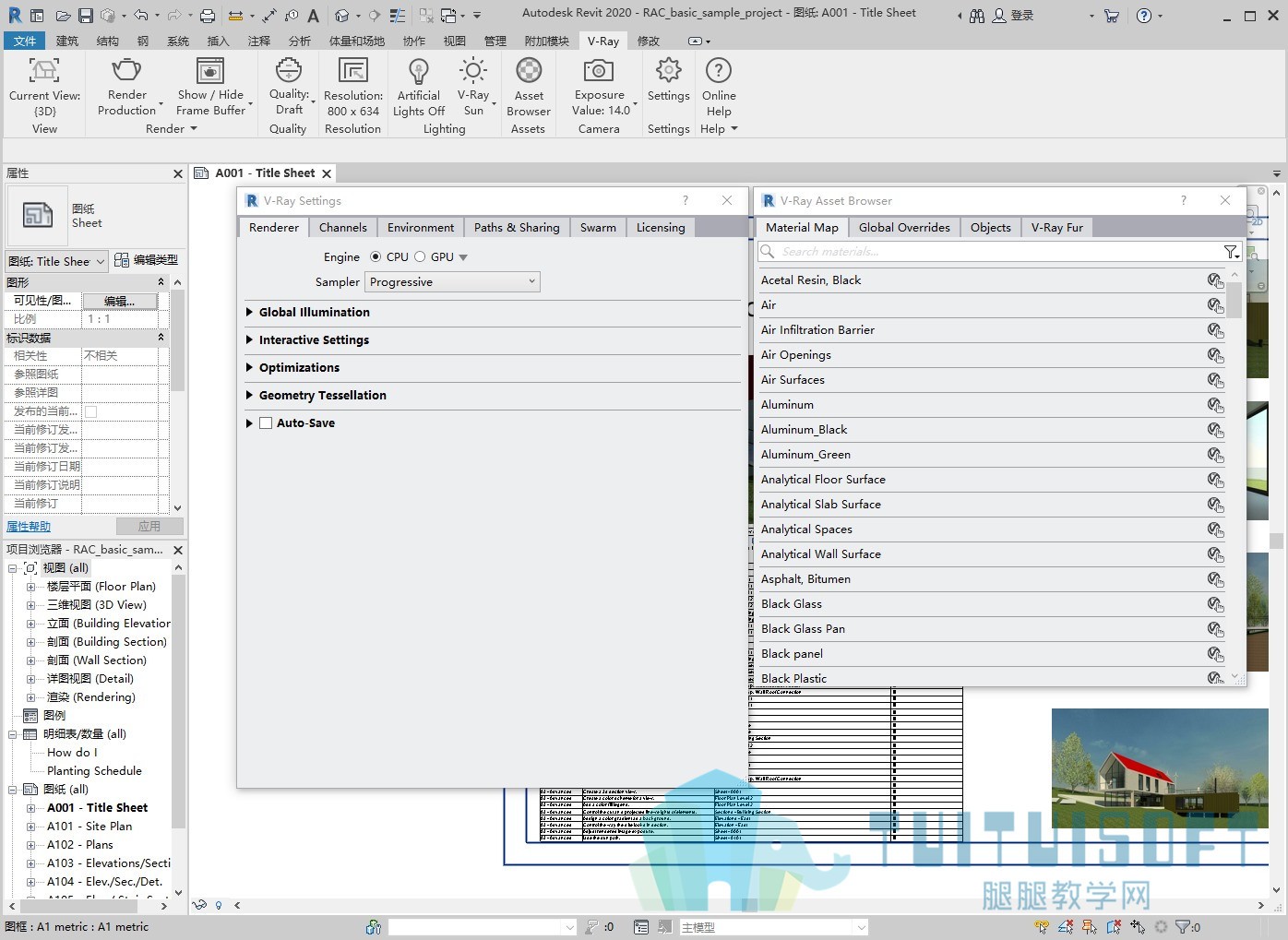Open the Licensing tab
The height and width of the screenshot is (940, 1288).
point(661,228)
